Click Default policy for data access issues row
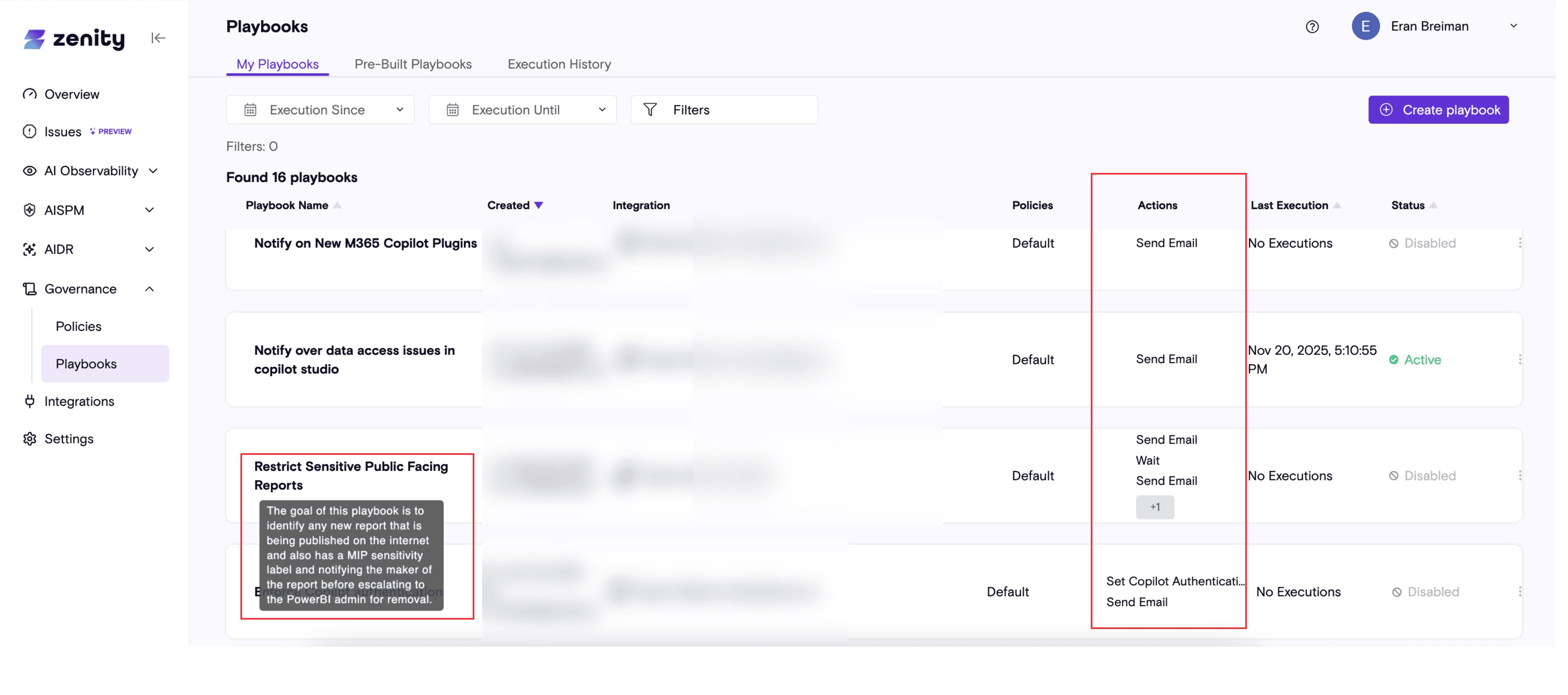Screen dimensions: 1568x695 coord(1032,360)
